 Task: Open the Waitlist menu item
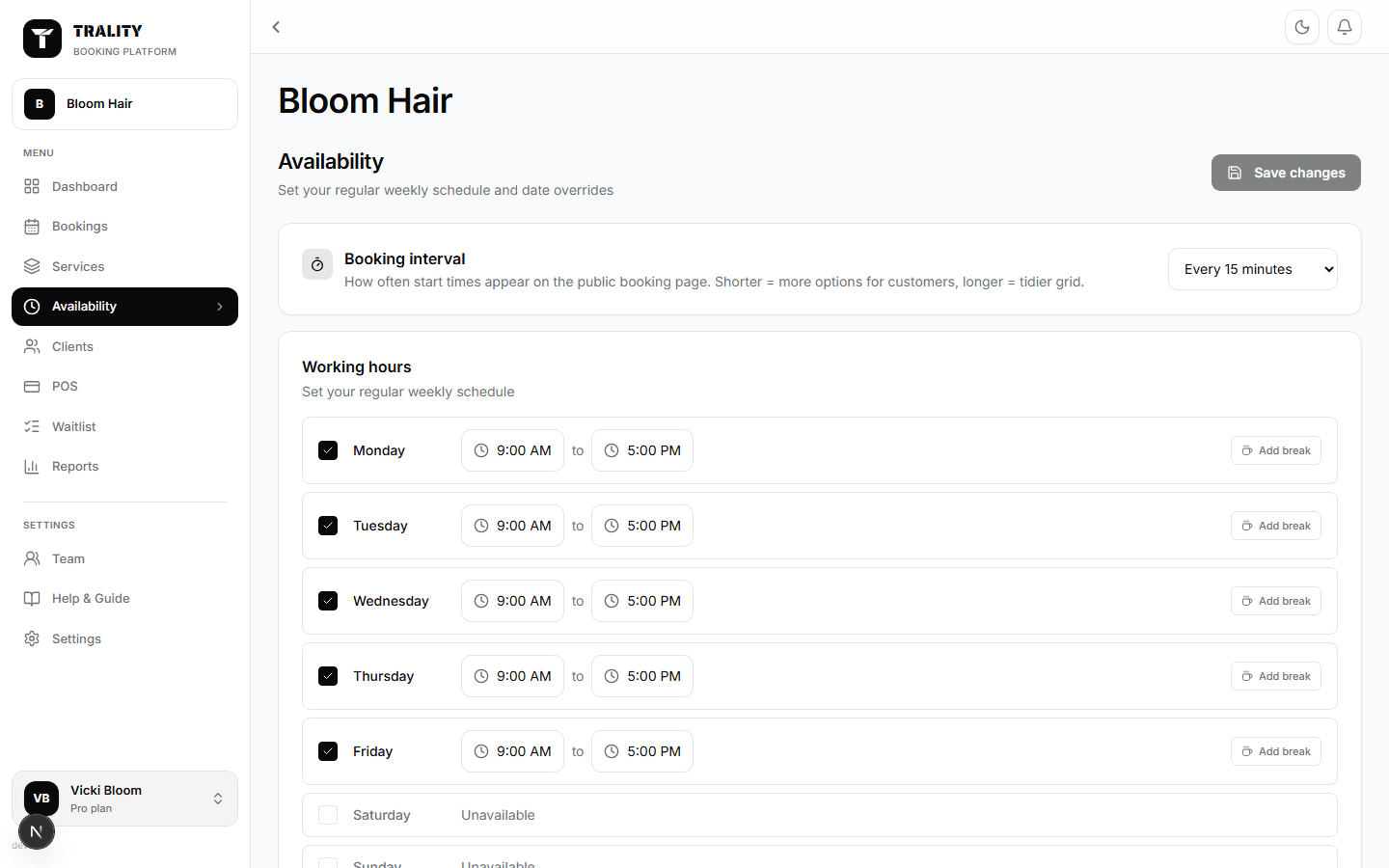point(124,426)
